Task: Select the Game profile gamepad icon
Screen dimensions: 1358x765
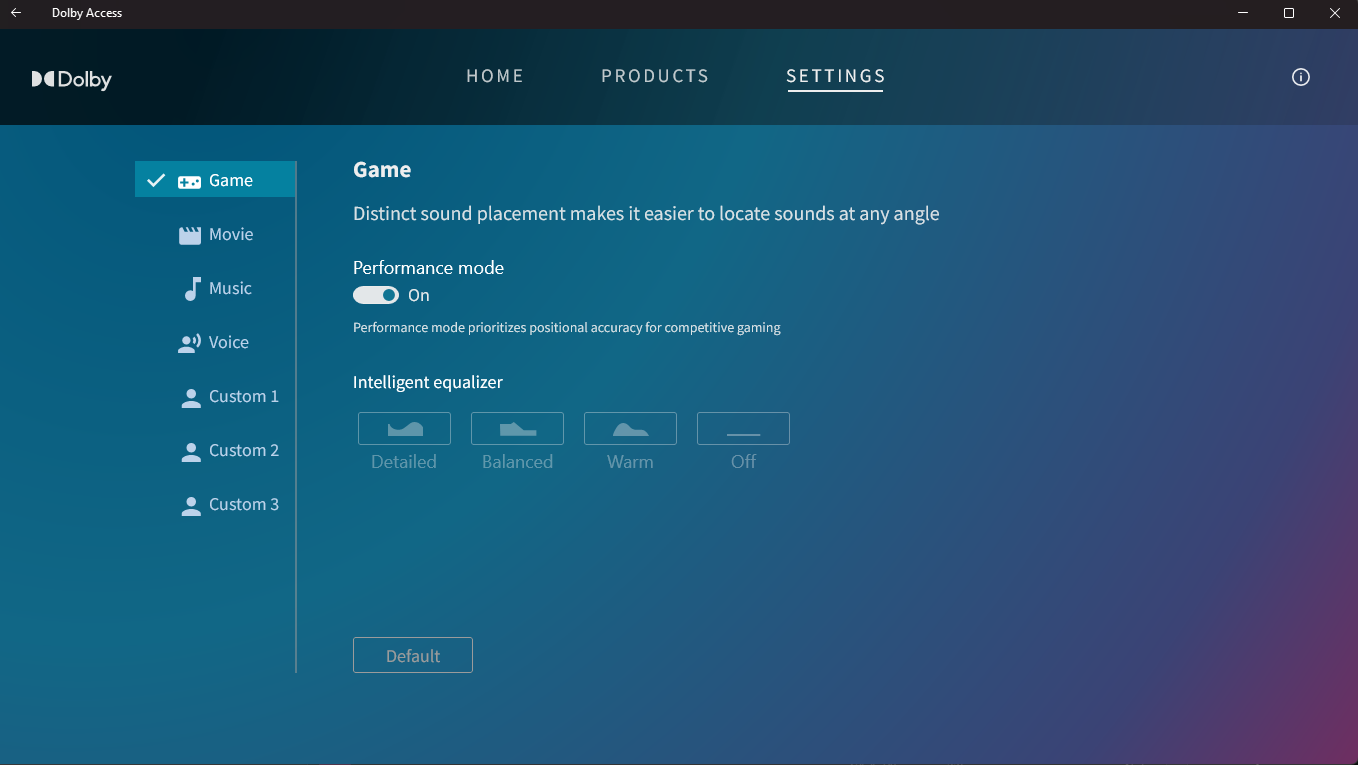Action: tap(189, 181)
